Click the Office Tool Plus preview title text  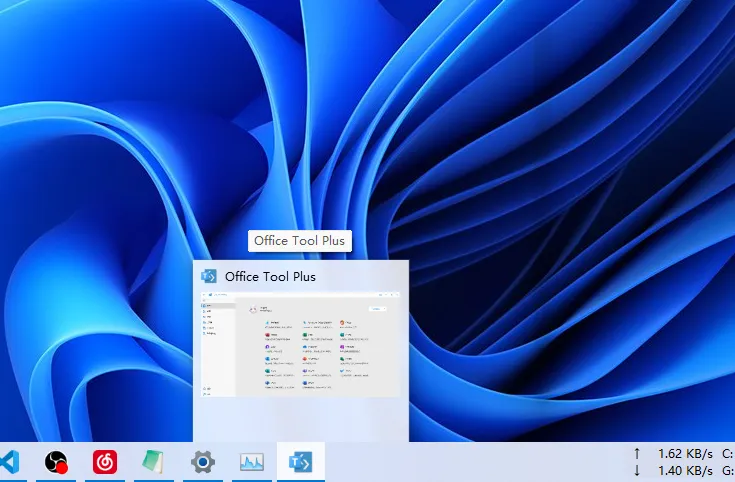click(270, 276)
